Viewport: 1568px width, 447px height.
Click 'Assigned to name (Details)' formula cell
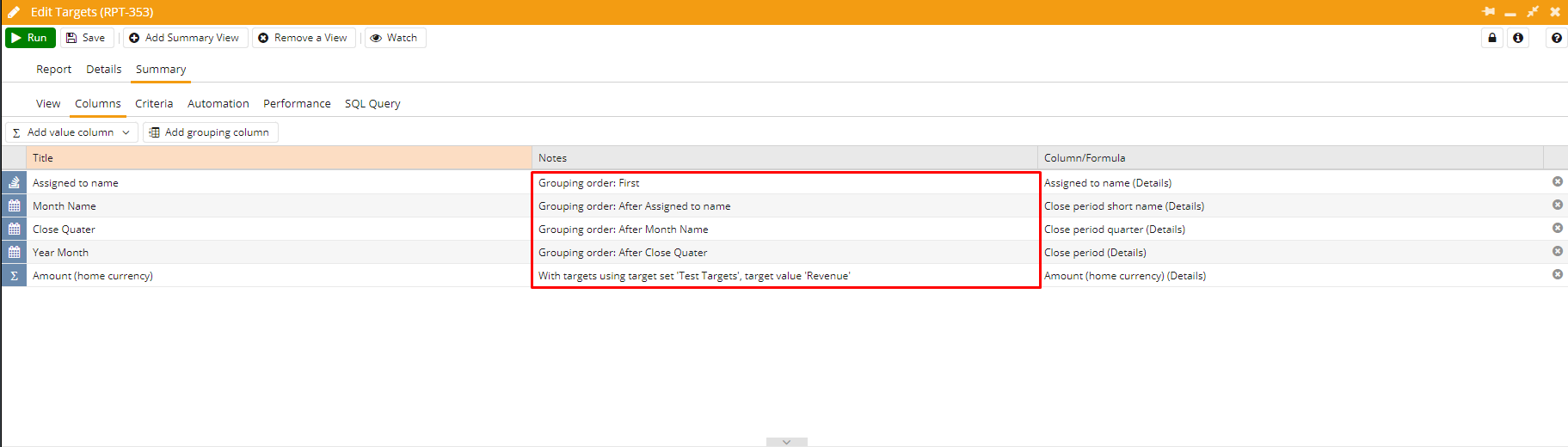click(x=1290, y=183)
